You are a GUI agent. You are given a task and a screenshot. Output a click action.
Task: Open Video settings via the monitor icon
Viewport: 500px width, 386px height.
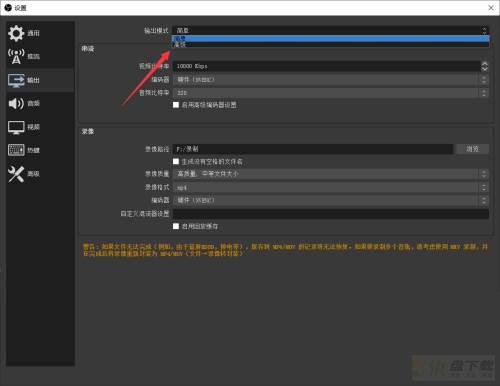click(16, 127)
